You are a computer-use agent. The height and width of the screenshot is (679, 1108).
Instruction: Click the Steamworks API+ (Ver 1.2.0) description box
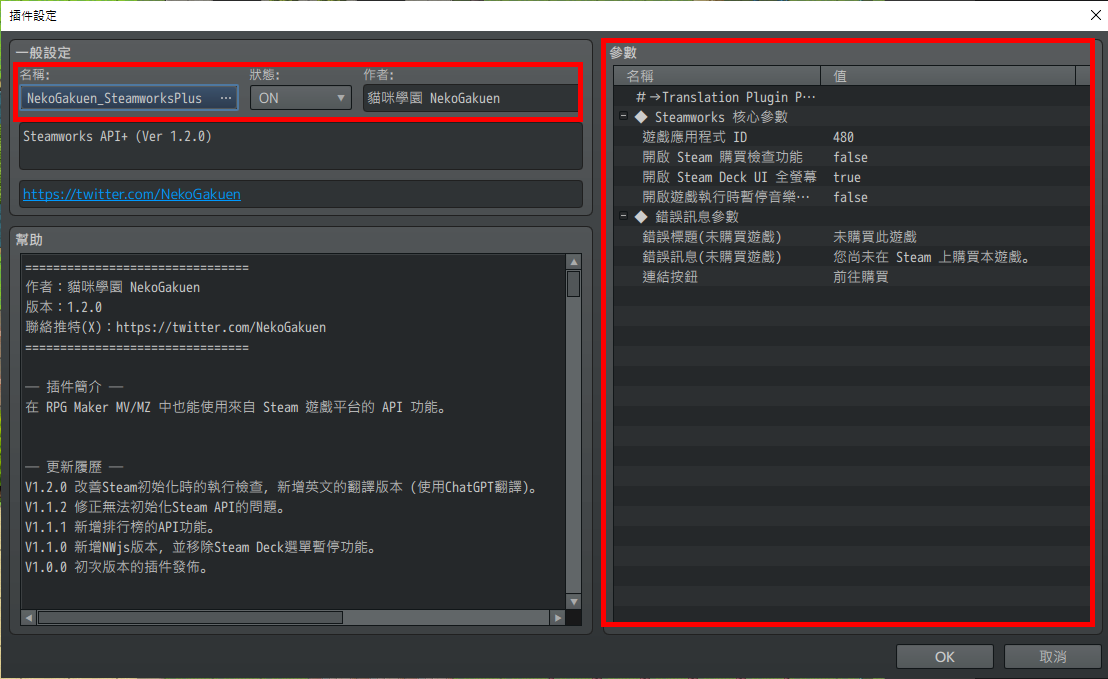[300, 146]
